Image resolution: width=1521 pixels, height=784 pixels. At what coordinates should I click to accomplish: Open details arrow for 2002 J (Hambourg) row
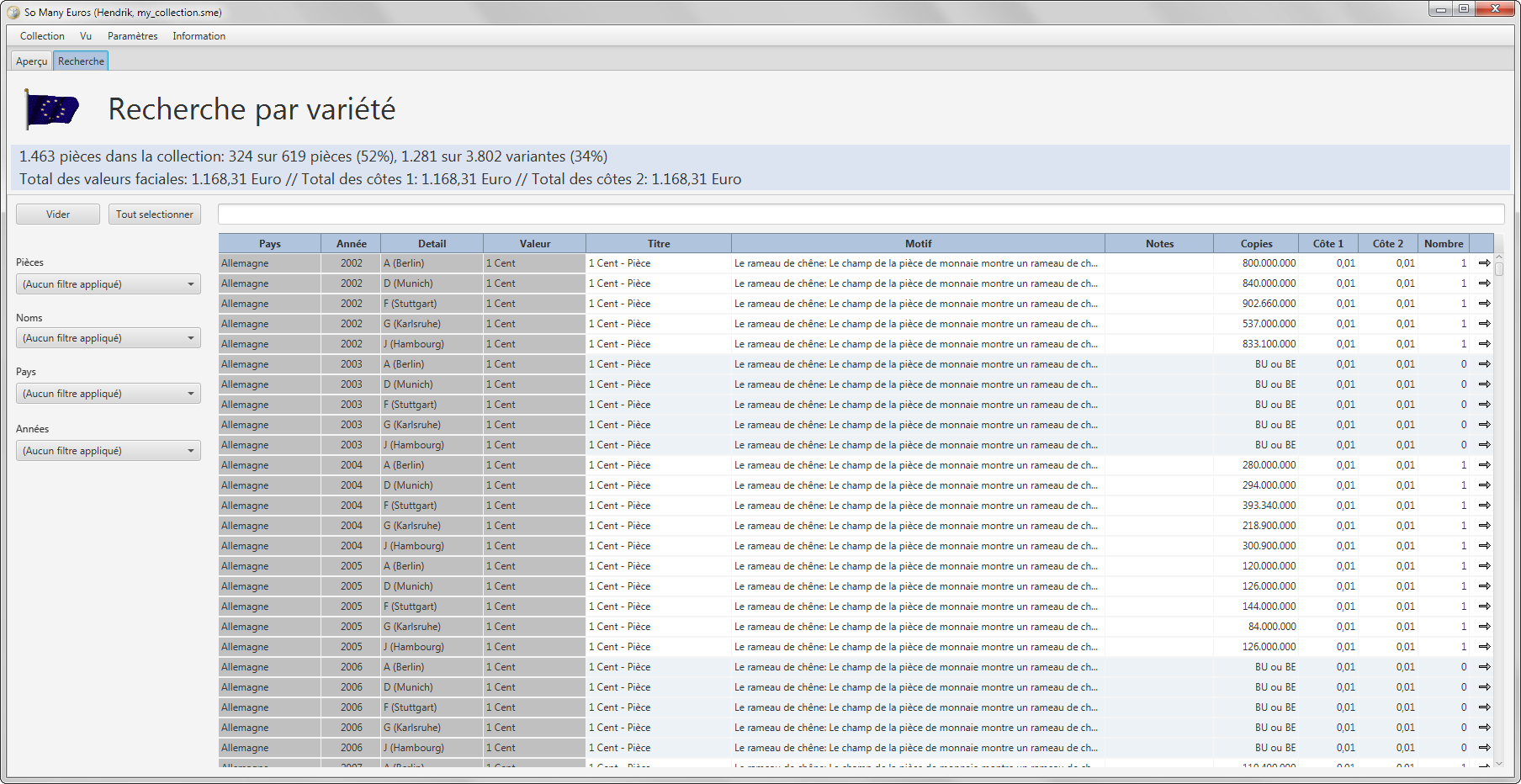(x=1484, y=344)
